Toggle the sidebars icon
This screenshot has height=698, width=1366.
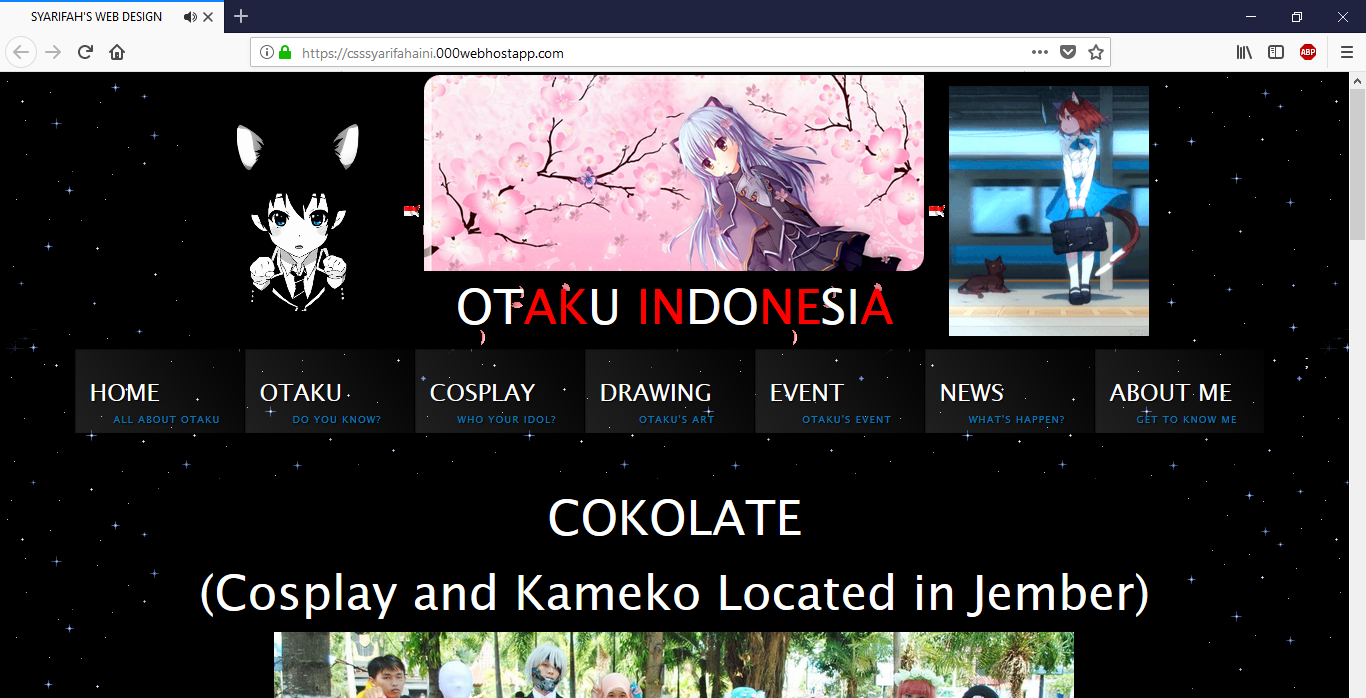coord(1276,52)
